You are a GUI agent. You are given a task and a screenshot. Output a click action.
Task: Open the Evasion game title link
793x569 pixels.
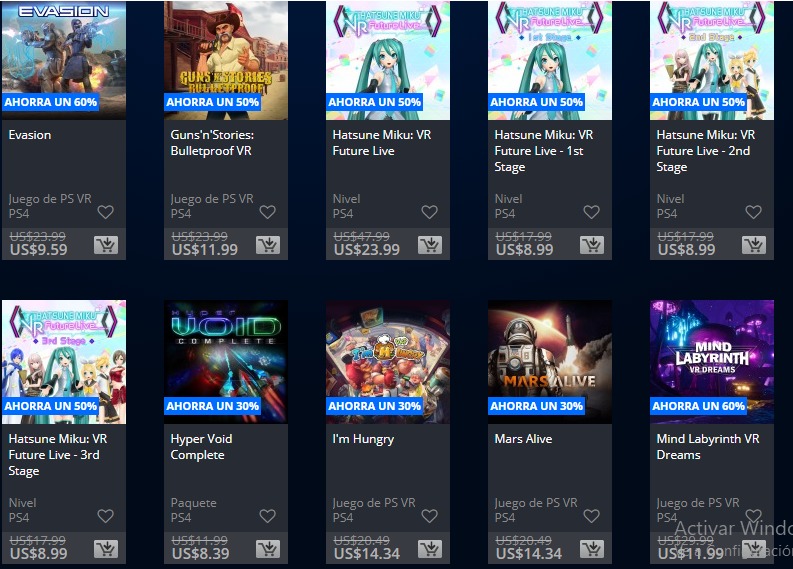pyautogui.click(x=30, y=135)
